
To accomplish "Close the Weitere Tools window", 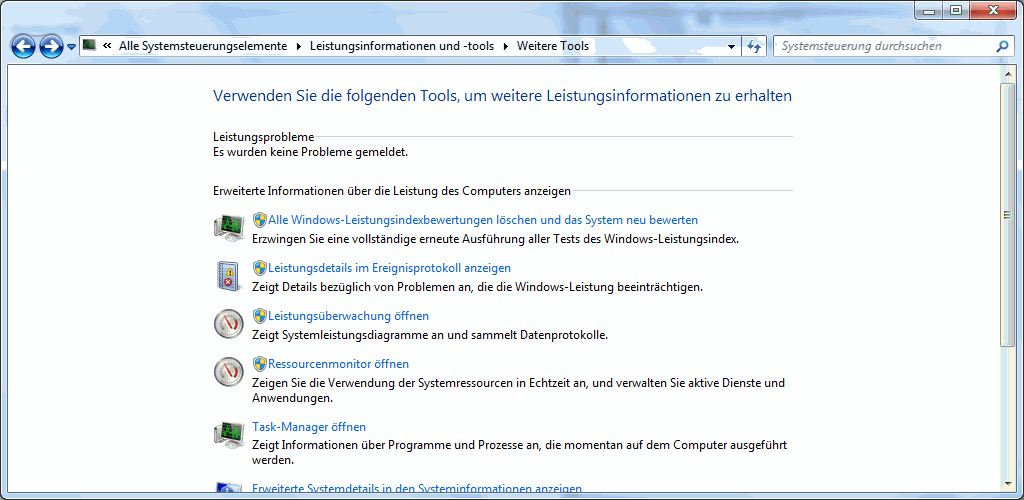I will click(993, 11).
